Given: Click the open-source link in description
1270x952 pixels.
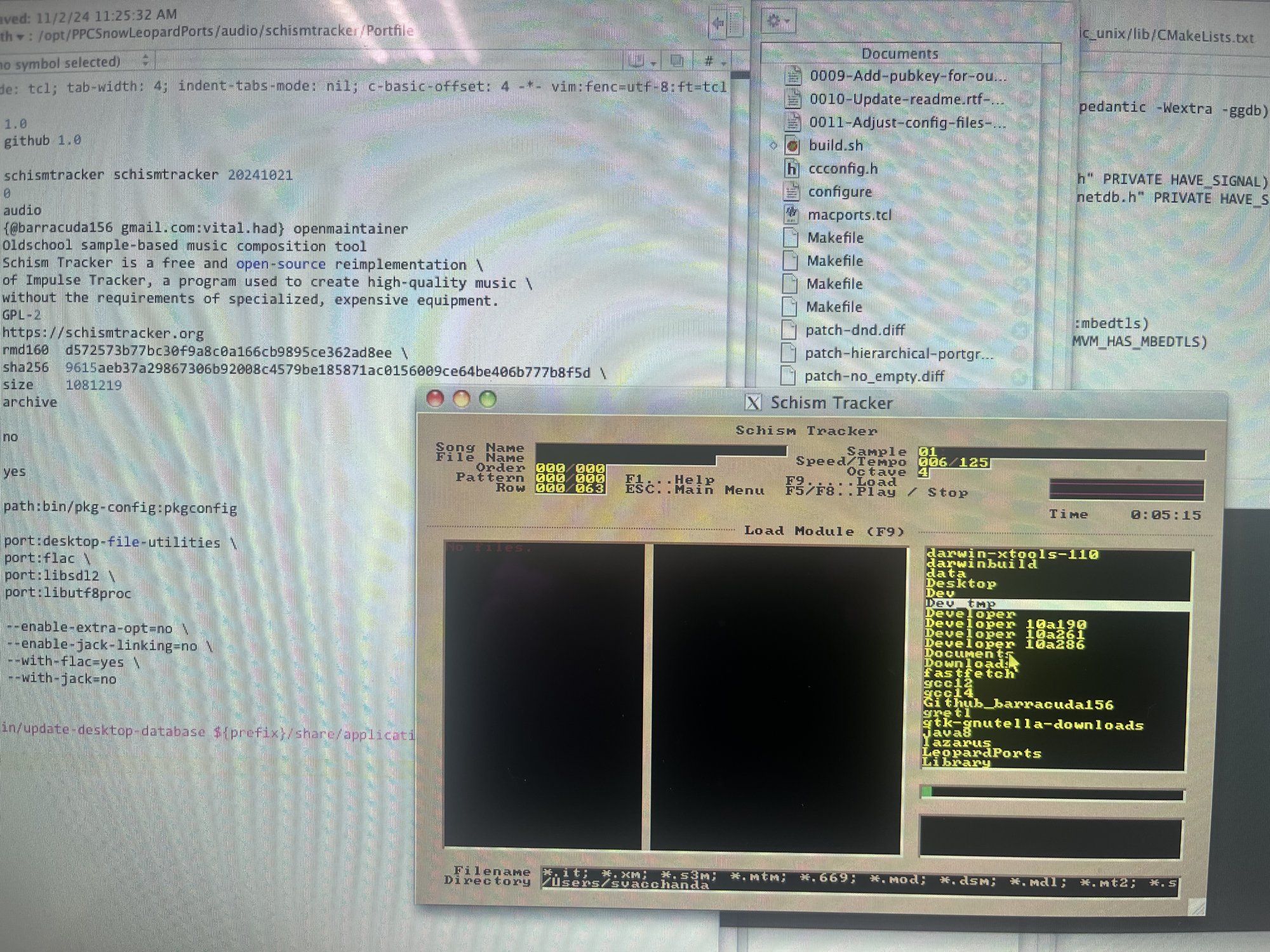Looking at the screenshot, I should (281, 264).
